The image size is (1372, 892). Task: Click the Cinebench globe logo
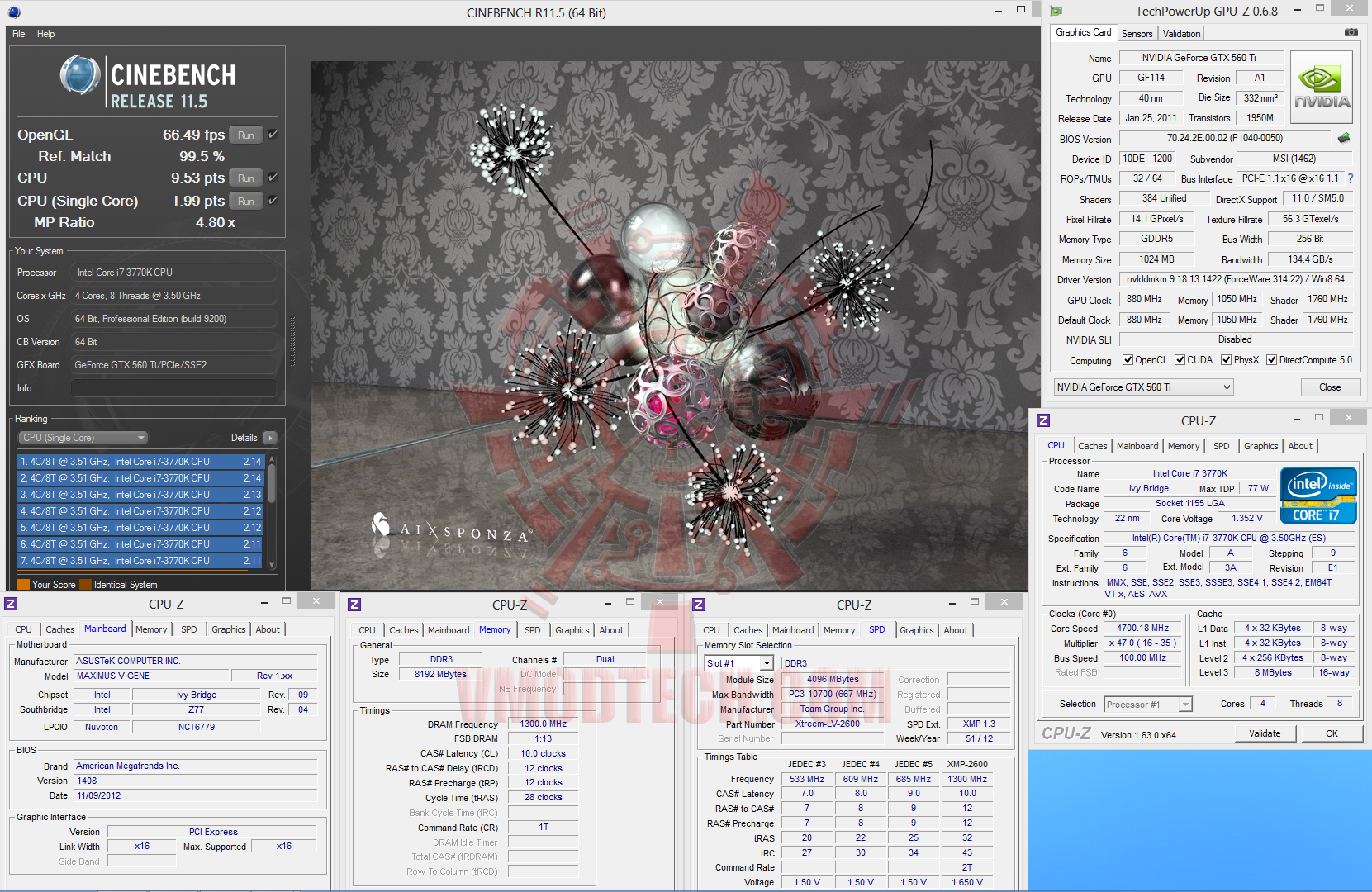[x=80, y=76]
